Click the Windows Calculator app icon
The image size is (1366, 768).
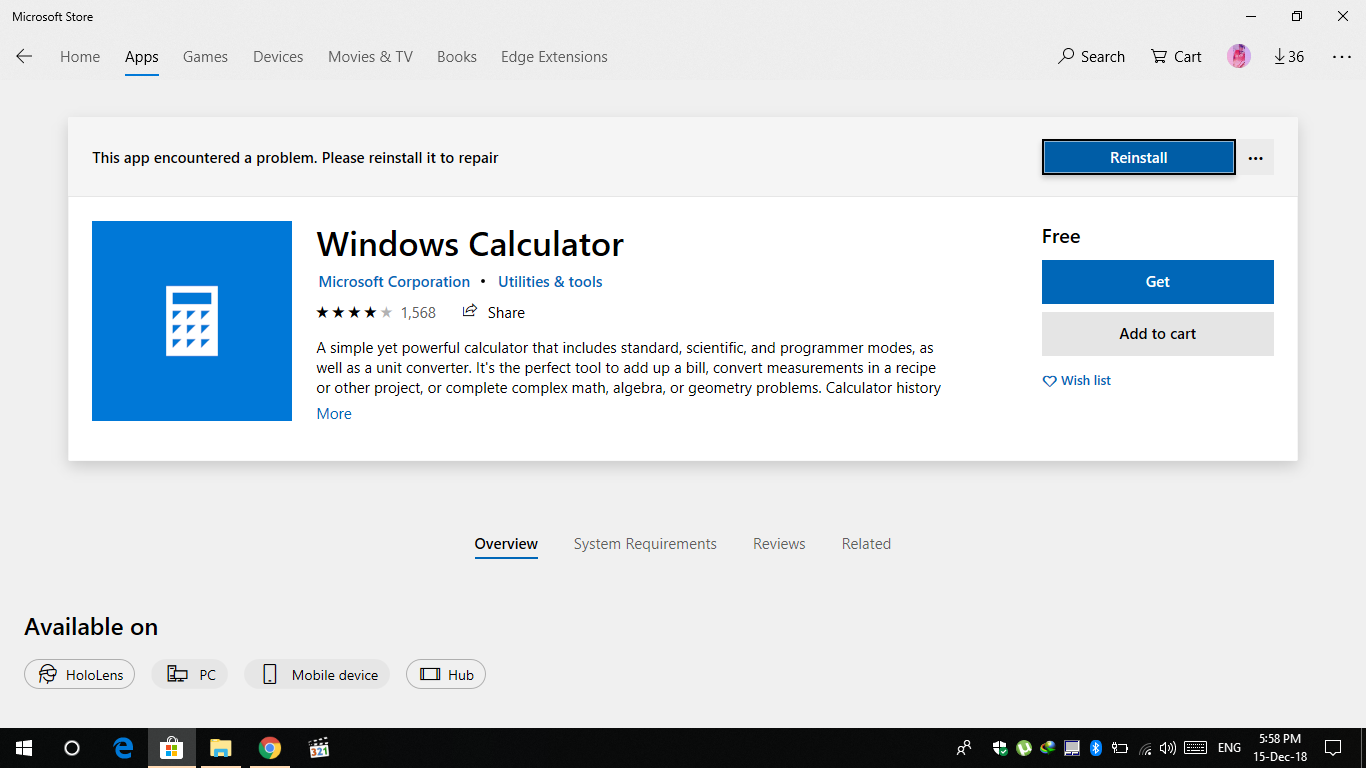(192, 321)
